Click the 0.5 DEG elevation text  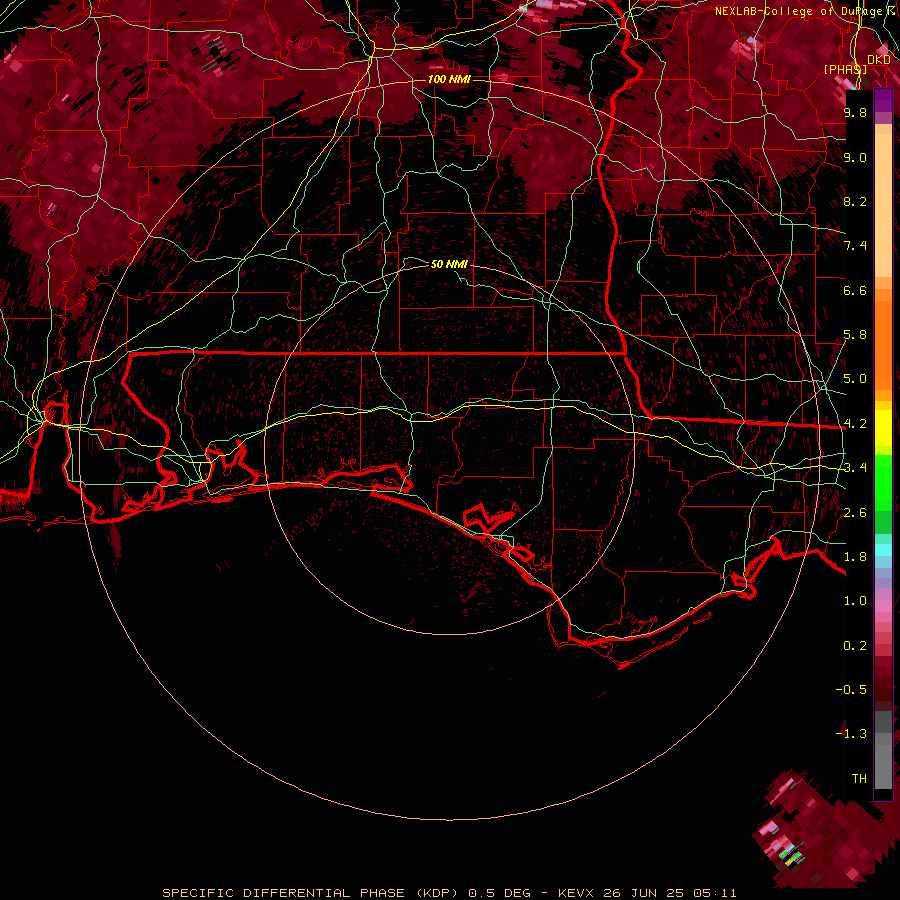click(x=499, y=893)
